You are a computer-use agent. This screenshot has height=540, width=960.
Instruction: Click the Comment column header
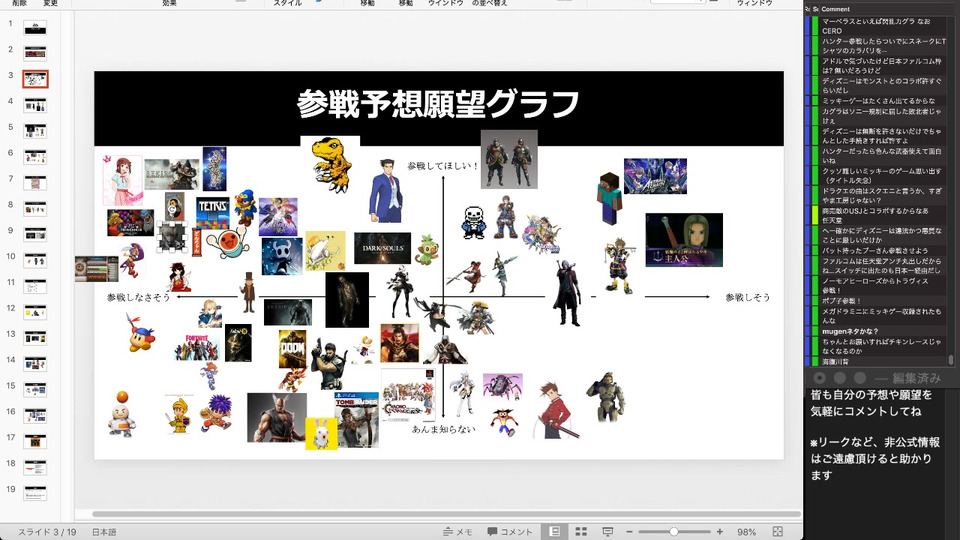click(835, 8)
